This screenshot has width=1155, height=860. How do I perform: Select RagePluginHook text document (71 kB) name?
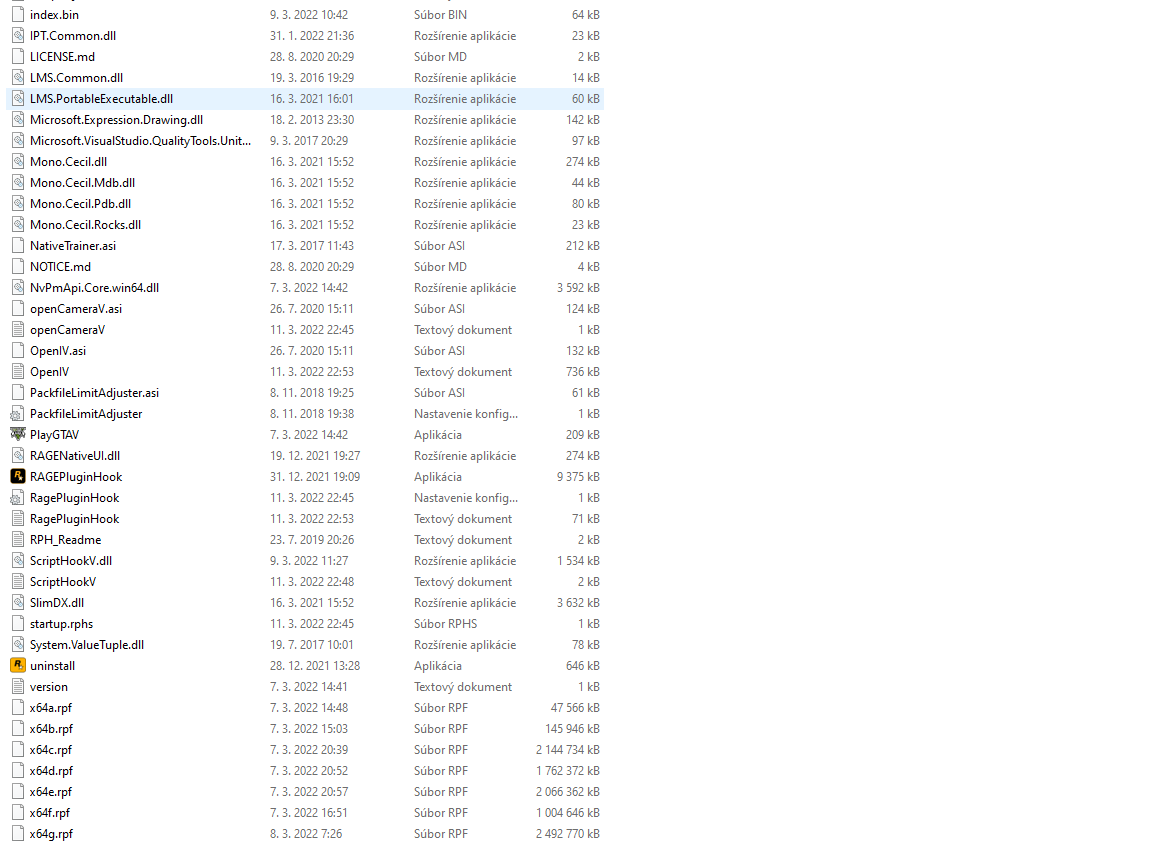click(74, 519)
